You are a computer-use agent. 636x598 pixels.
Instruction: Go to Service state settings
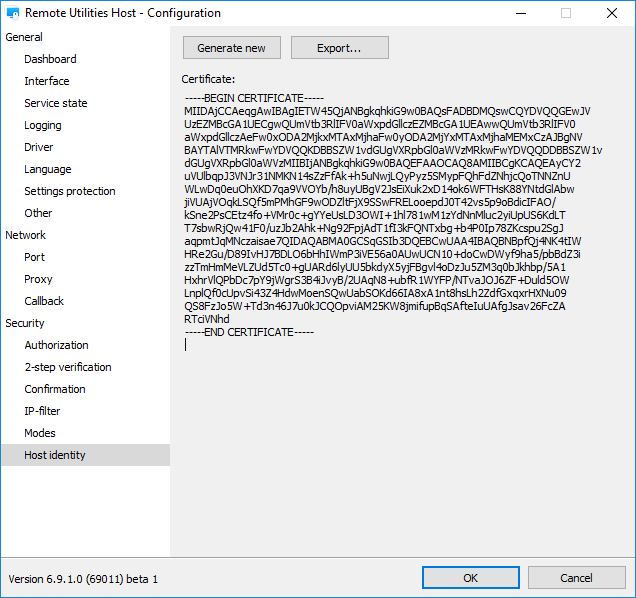click(x=56, y=103)
